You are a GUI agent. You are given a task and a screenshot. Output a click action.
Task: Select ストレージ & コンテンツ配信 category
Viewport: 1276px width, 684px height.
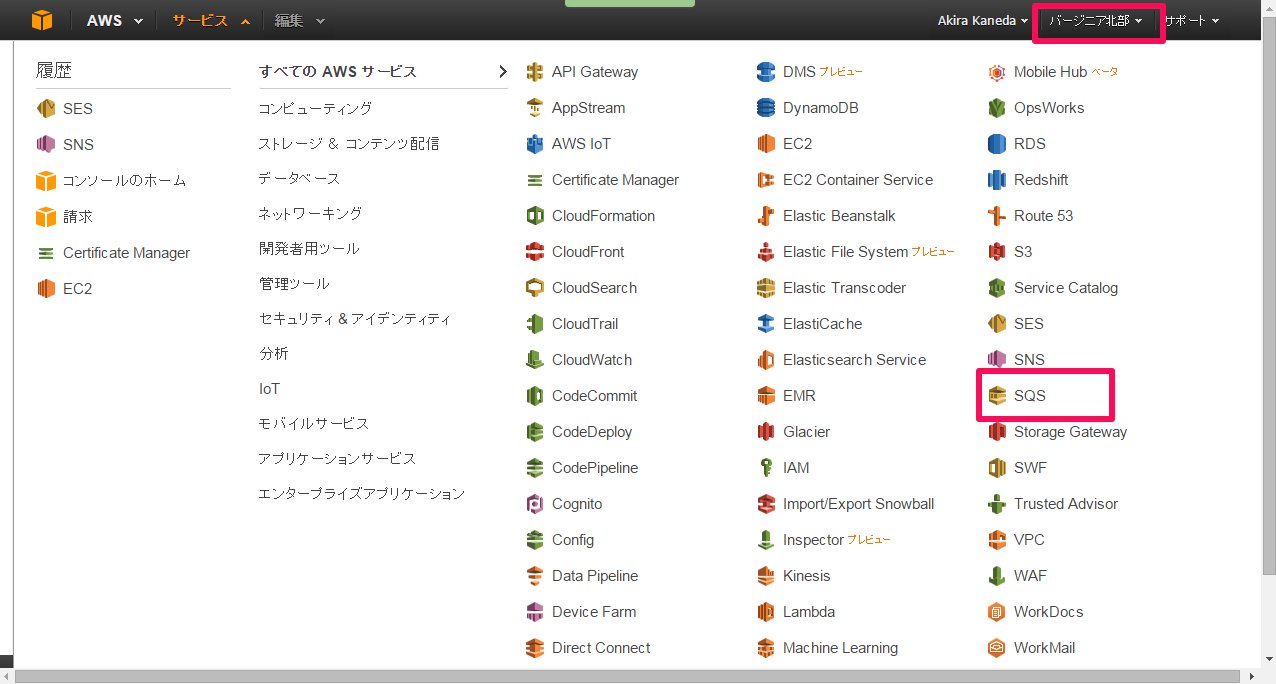[x=348, y=143]
